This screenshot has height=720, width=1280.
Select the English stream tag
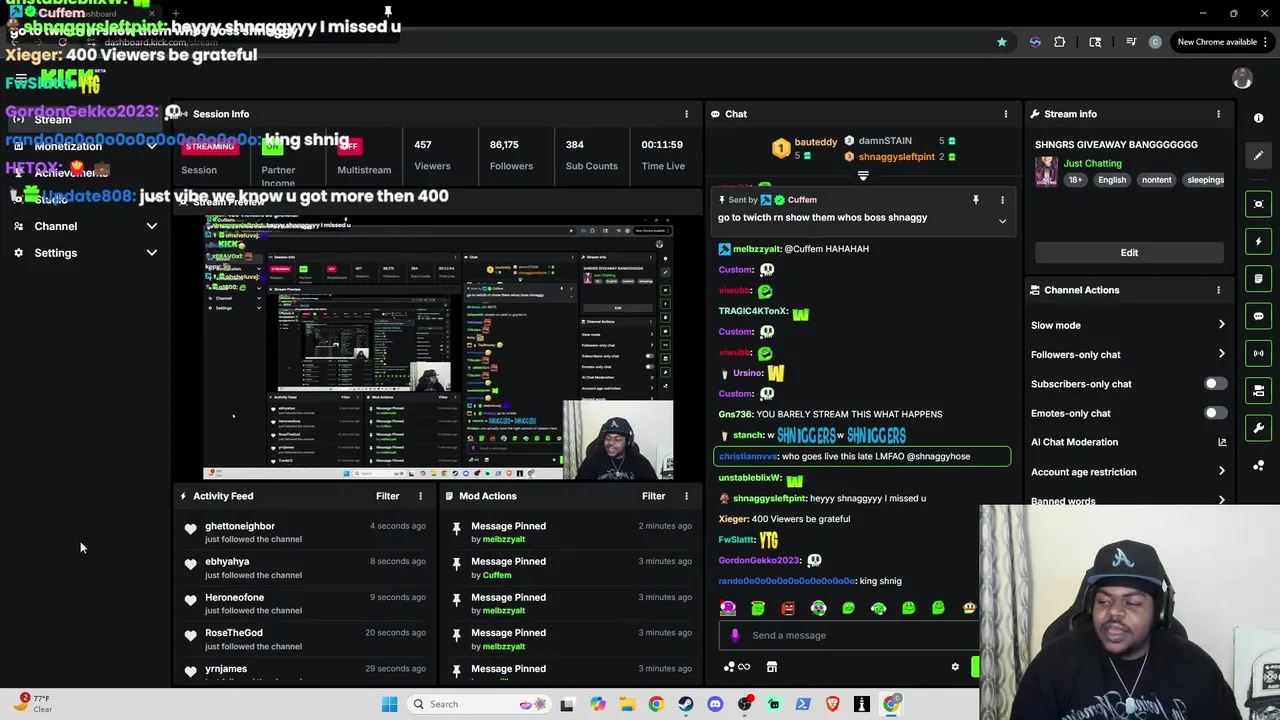pyautogui.click(x=1112, y=180)
